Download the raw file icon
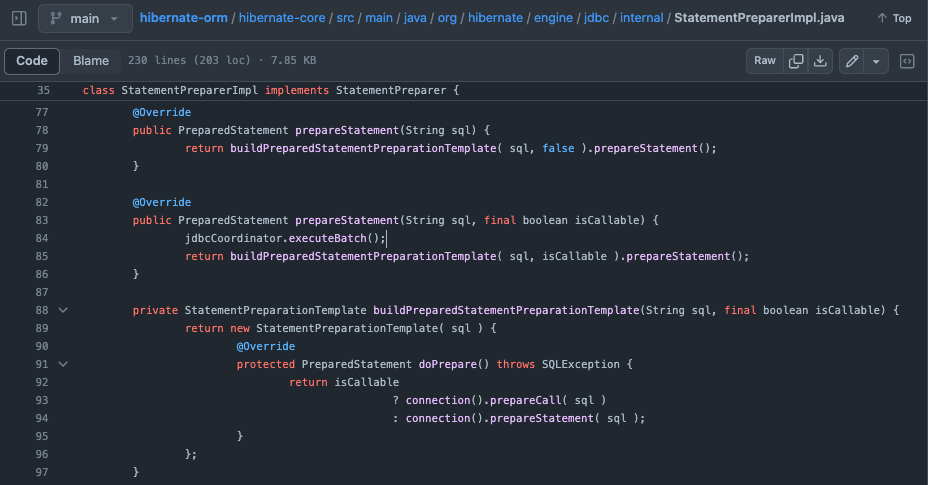The height and width of the screenshot is (485, 928). 820,61
